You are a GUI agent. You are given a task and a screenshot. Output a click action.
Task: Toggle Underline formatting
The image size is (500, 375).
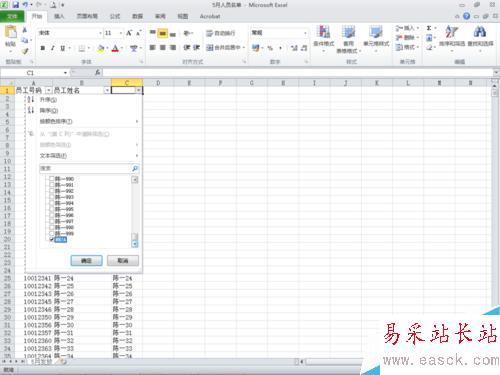[x=62, y=48]
